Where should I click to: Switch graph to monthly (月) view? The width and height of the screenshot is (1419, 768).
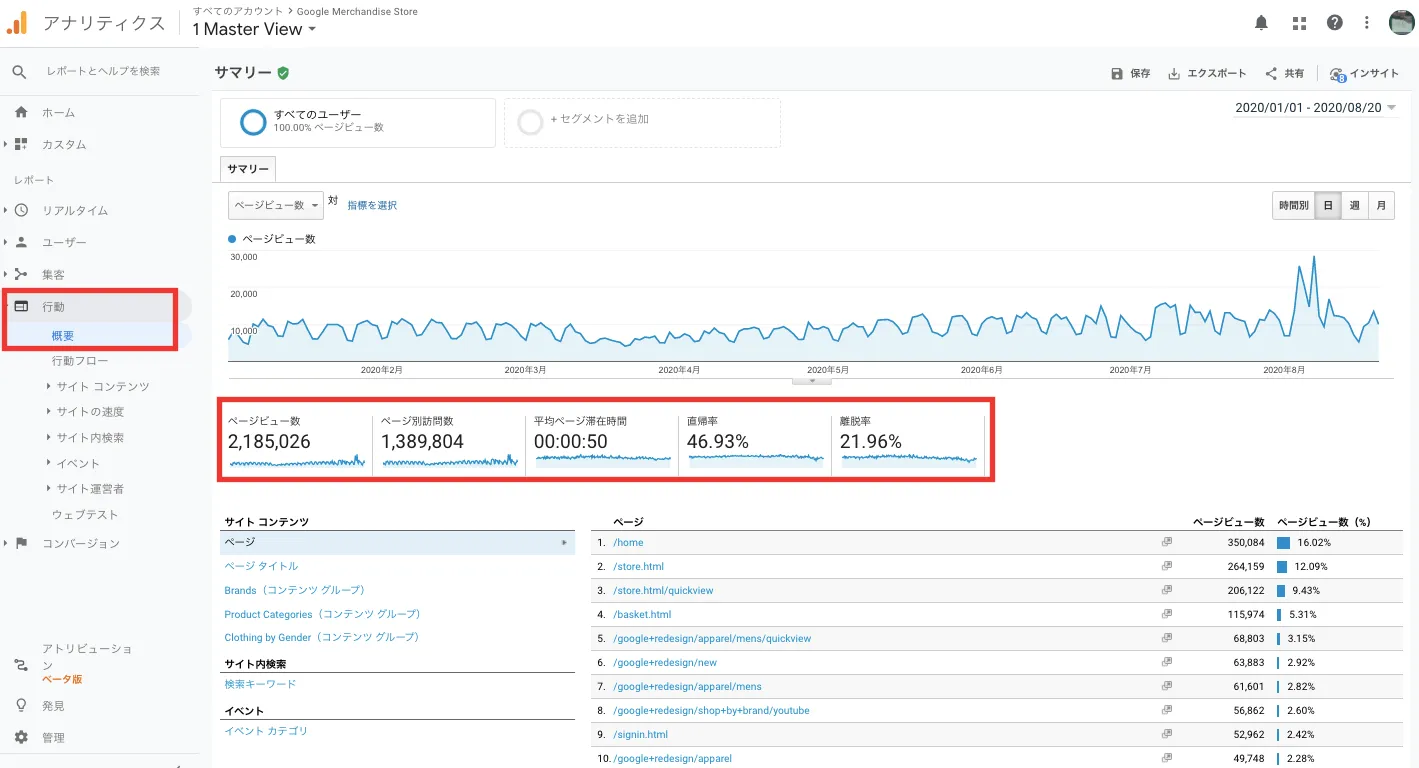1381,205
